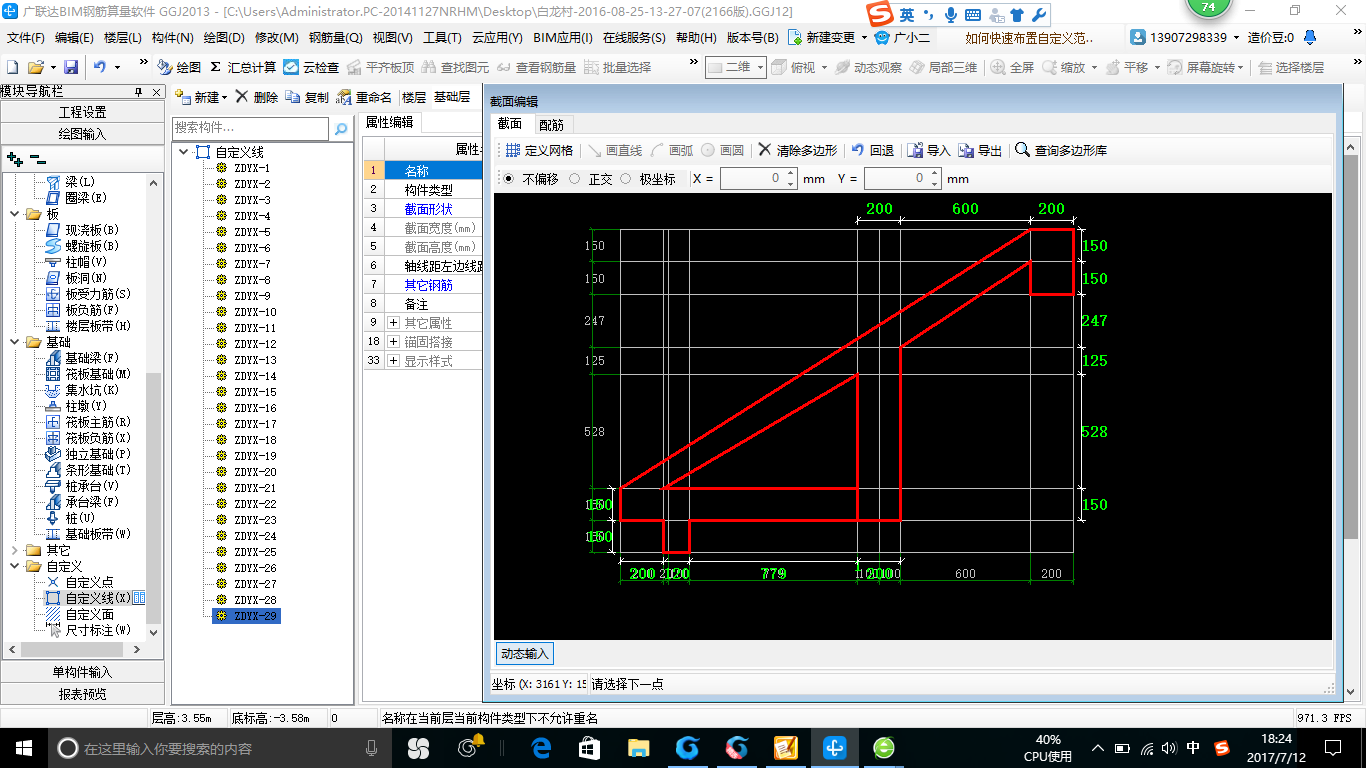1366x768 pixels.
Task: Select the 属性编辑 tab
Action: coord(390,122)
